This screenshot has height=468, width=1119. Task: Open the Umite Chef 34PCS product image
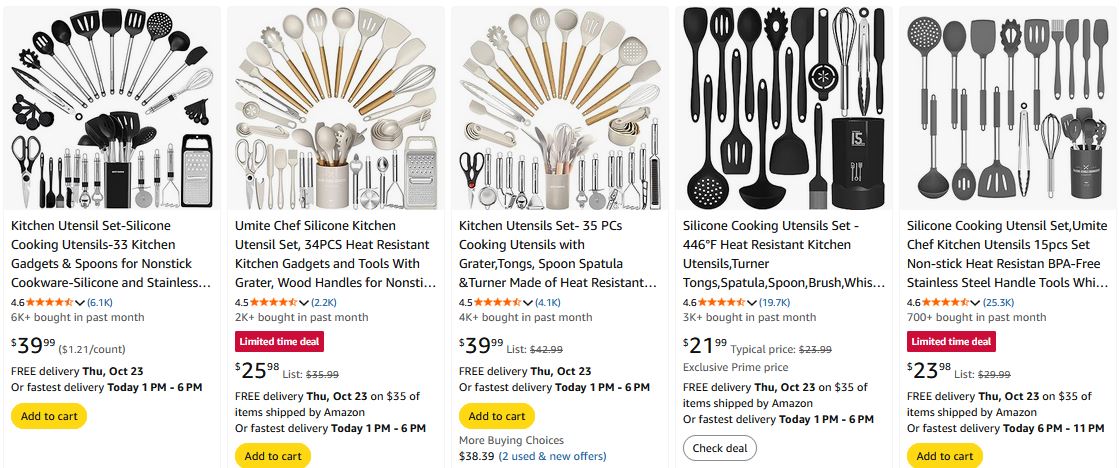click(x=335, y=107)
